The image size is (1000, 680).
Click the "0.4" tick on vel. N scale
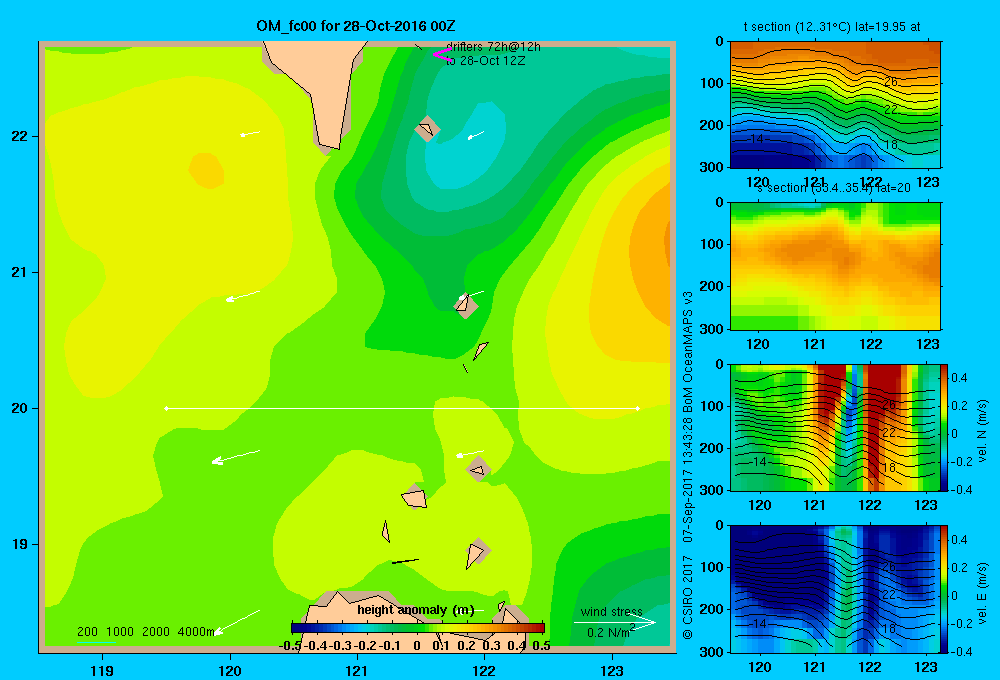959,378
